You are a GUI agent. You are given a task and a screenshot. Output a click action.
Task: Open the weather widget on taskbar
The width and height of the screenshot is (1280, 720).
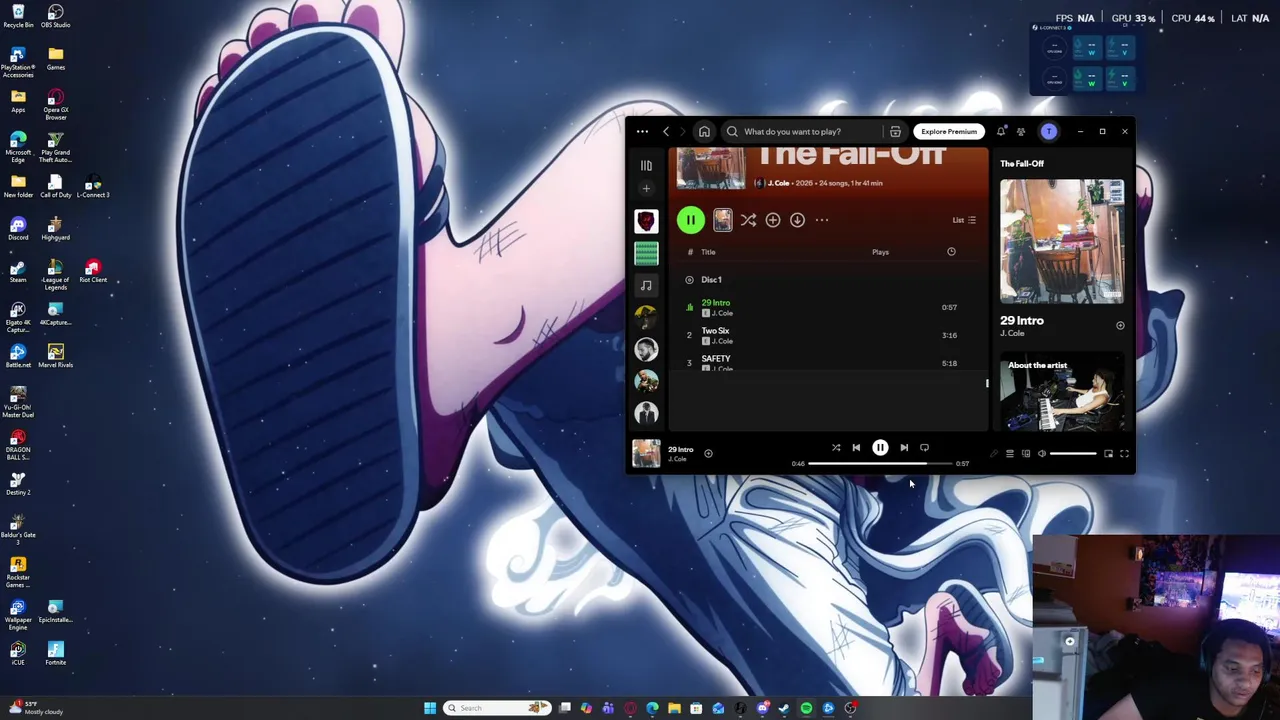click(36, 708)
